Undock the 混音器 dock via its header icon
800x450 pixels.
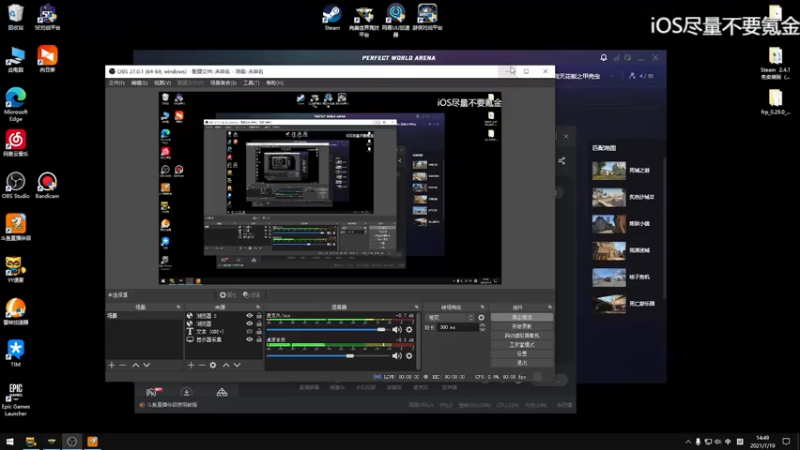pos(416,307)
